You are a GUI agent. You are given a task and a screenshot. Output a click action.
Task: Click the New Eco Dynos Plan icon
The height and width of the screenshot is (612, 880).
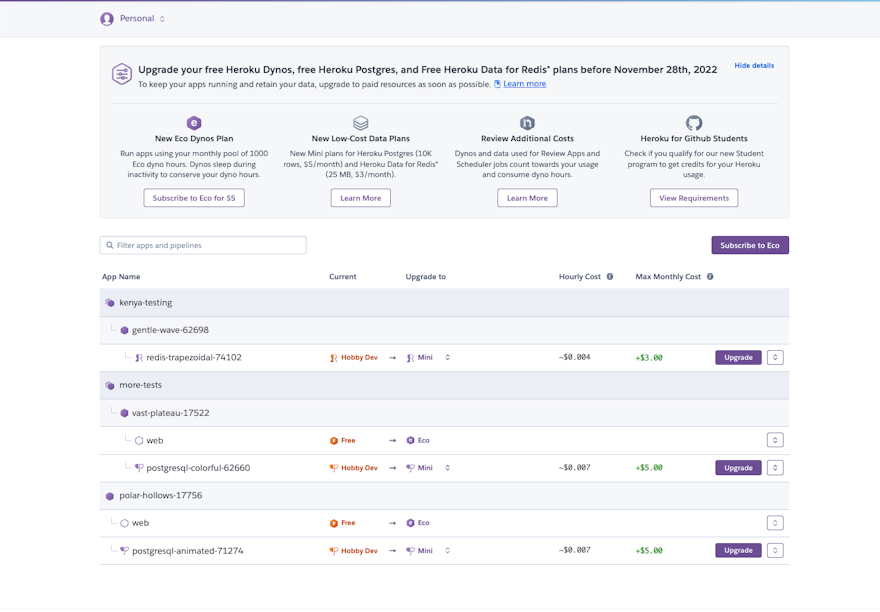(x=194, y=123)
